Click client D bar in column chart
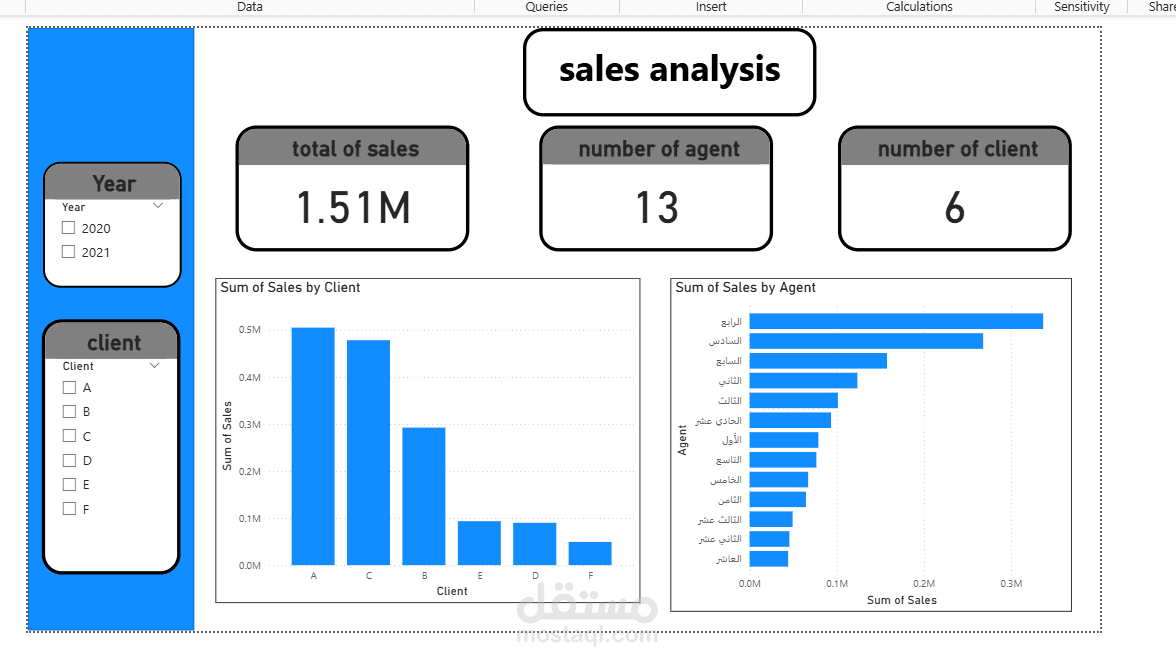 (535, 544)
